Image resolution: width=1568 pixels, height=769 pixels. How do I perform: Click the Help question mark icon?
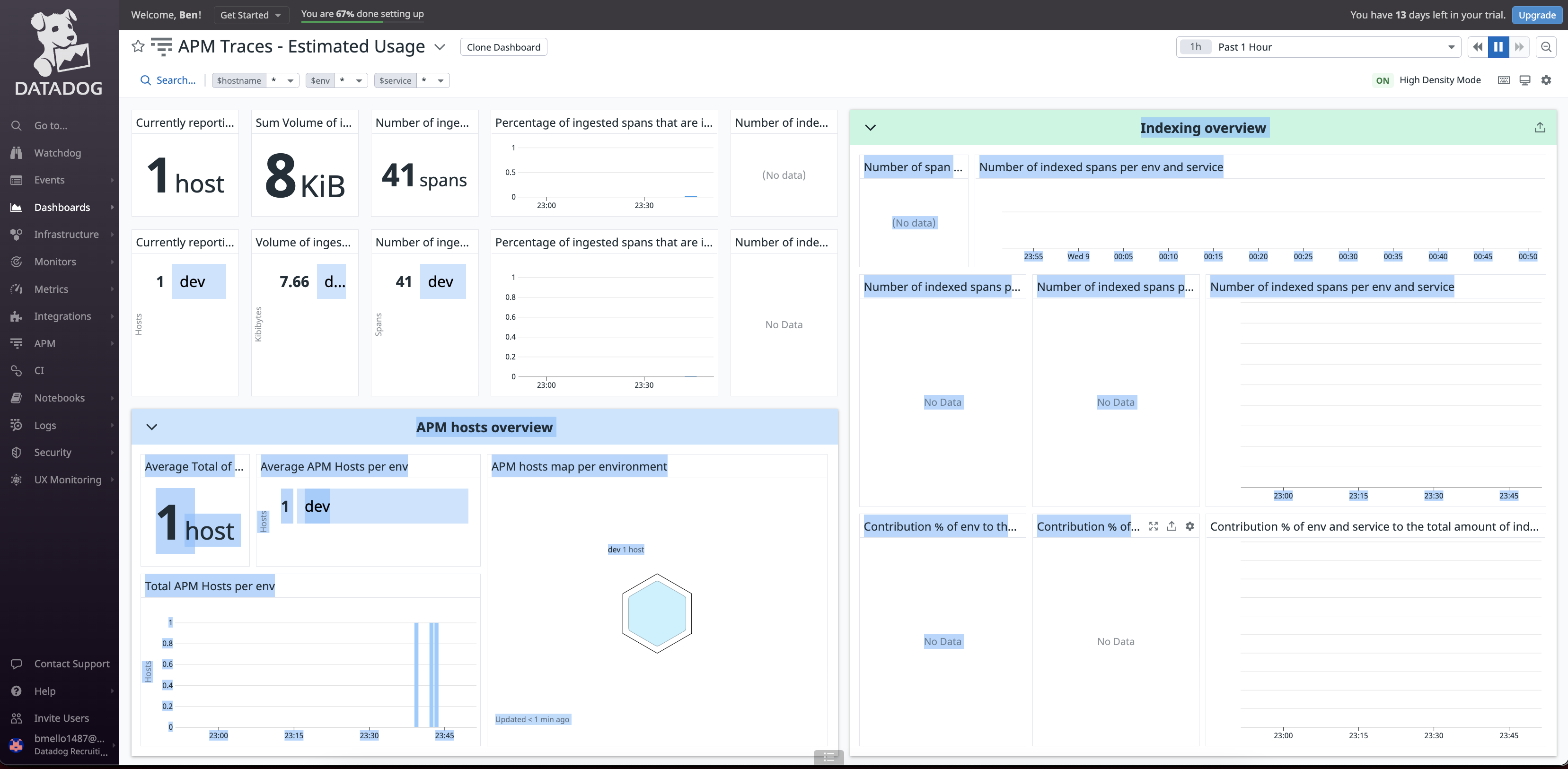pos(17,691)
